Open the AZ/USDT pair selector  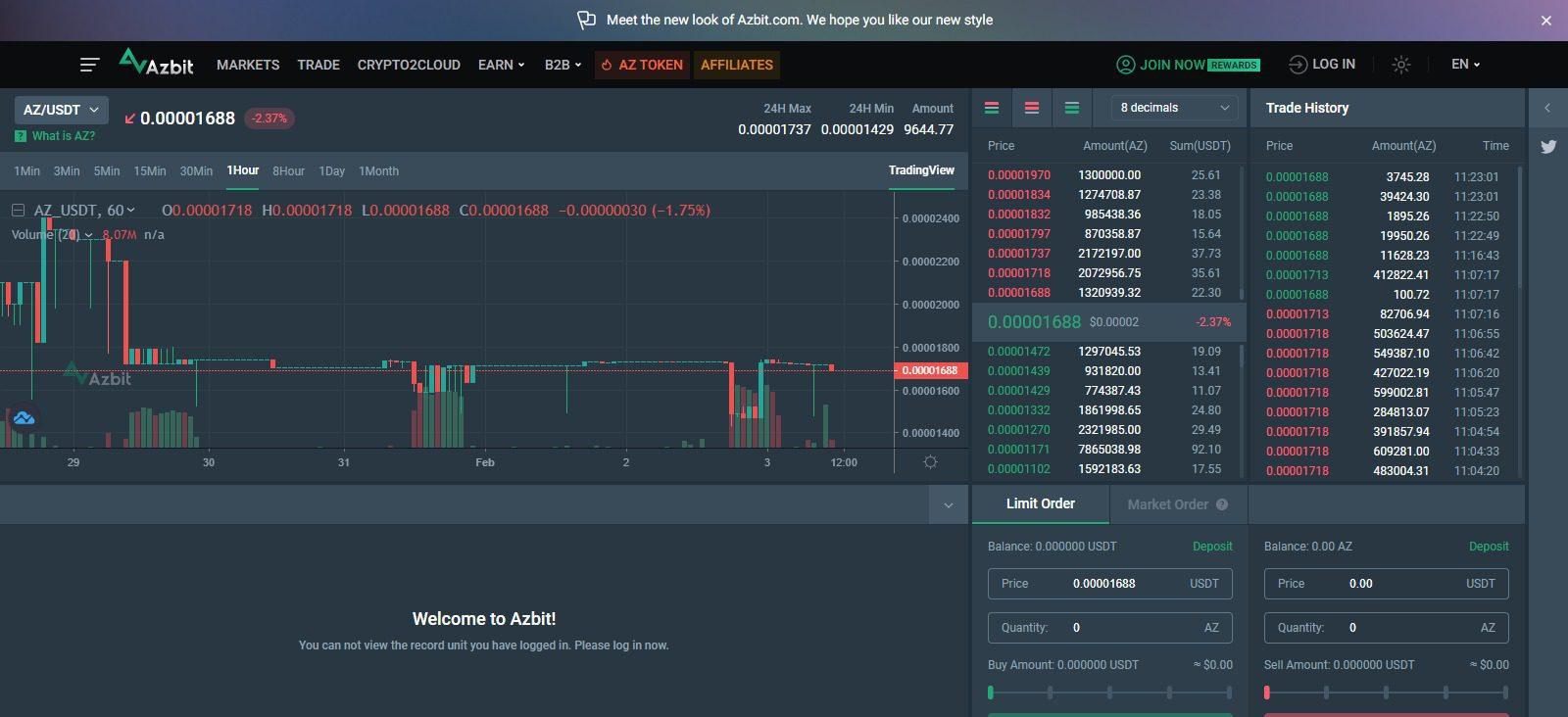click(61, 110)
